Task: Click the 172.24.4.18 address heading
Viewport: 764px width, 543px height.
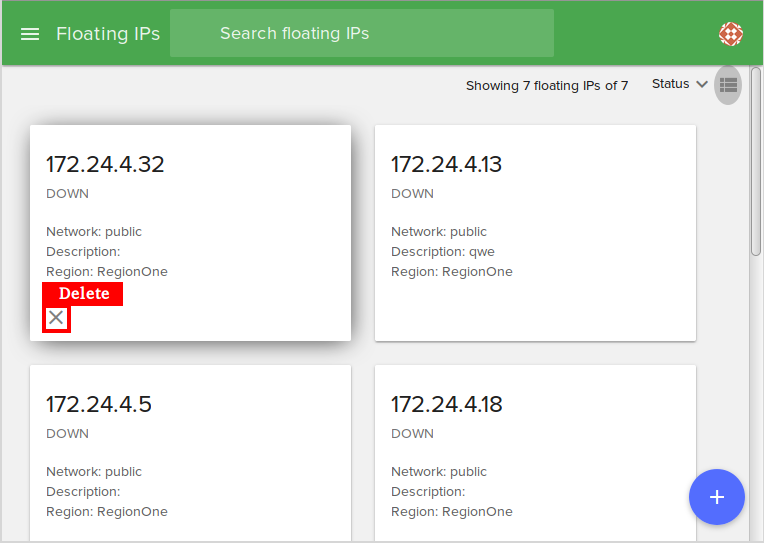Action: click(x=446, y=405)
